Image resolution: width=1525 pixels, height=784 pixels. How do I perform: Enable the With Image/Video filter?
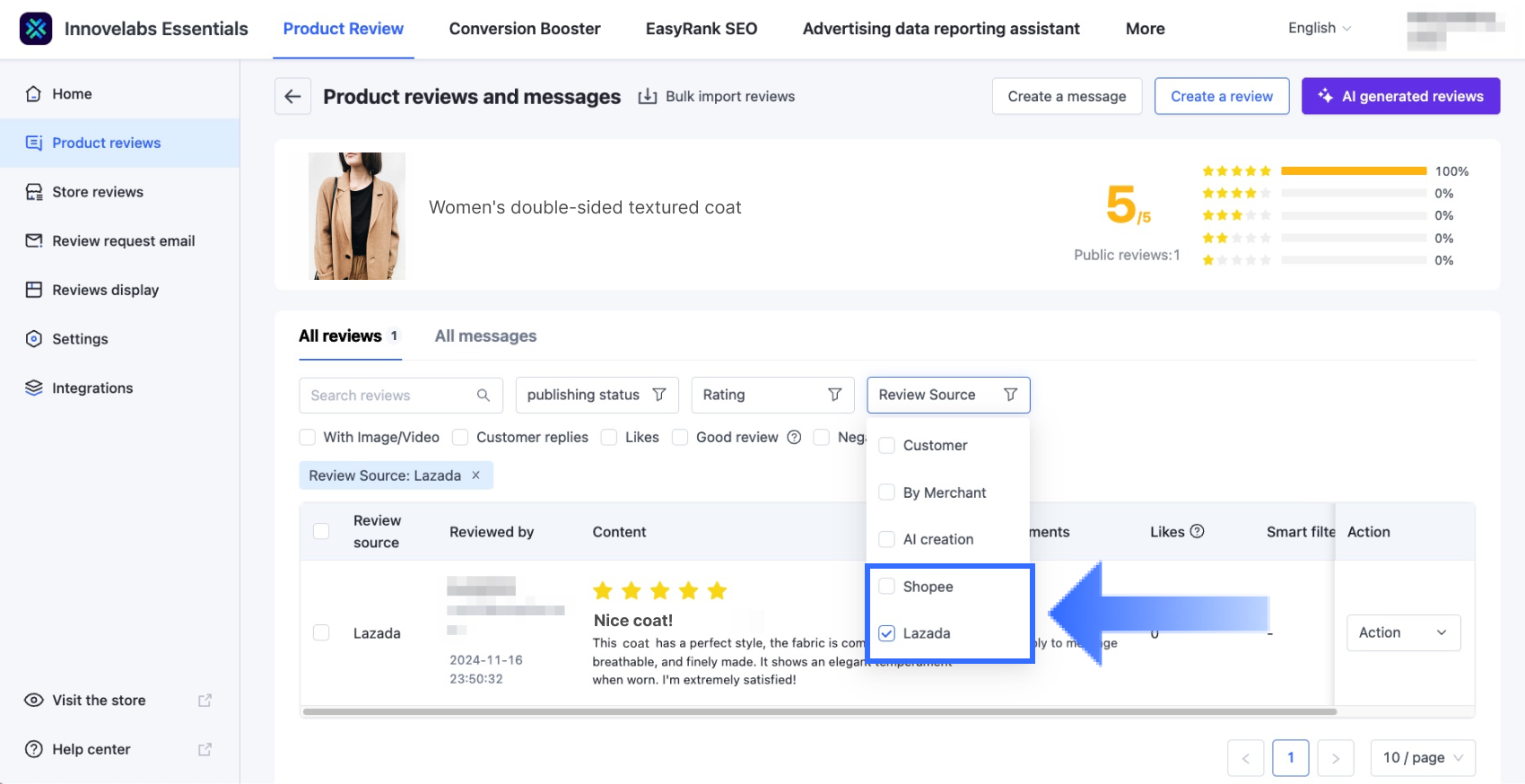click(308, 438)
